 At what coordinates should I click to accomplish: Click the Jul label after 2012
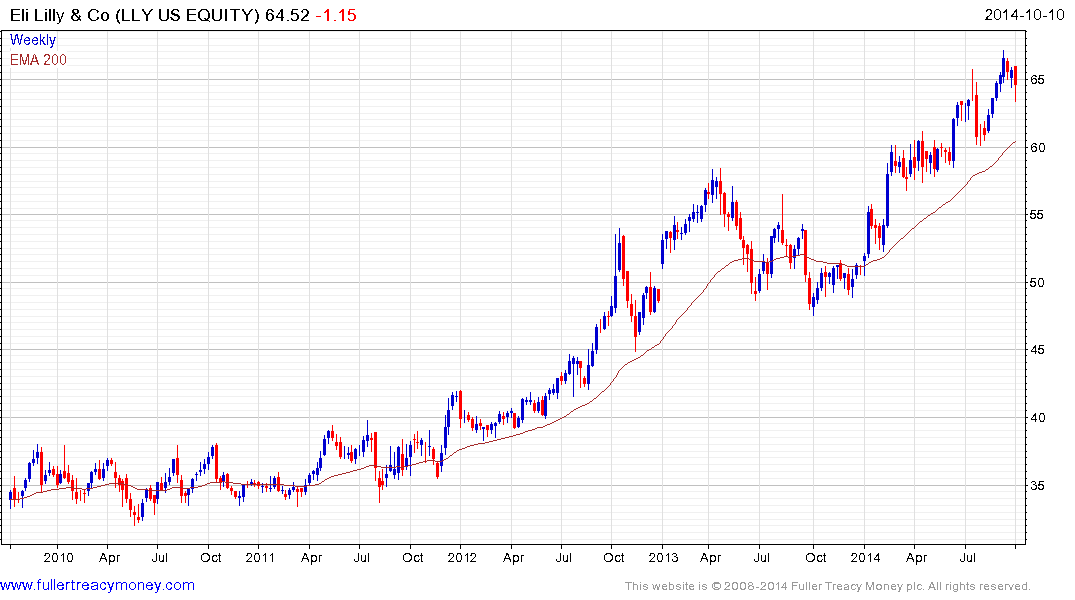pyautogui.click(x=564, y=557)
